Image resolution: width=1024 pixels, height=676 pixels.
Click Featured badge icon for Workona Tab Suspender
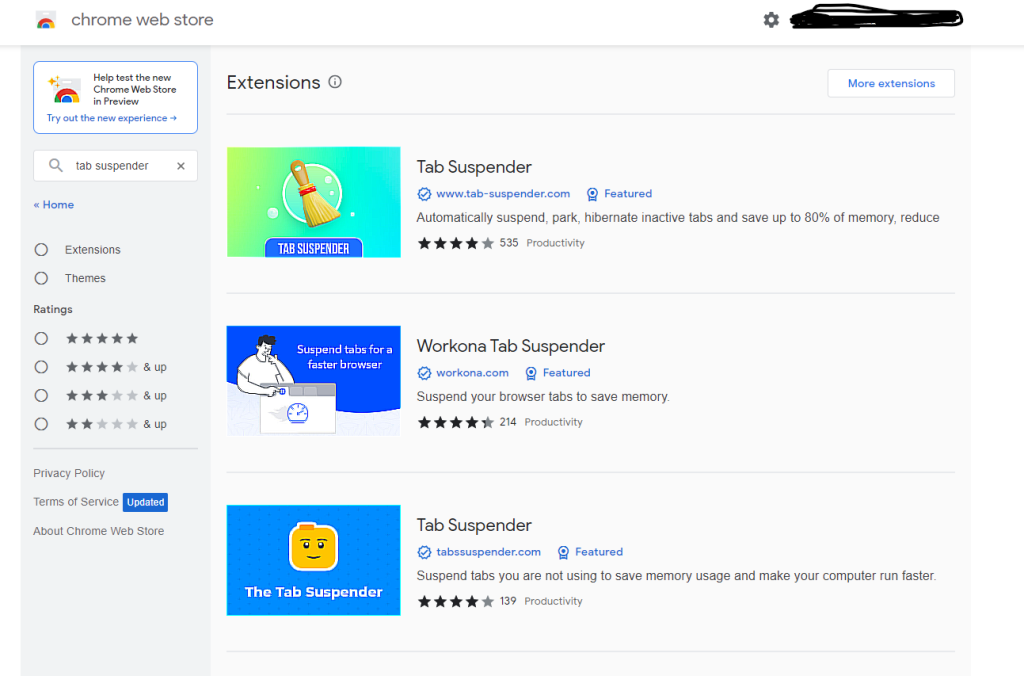[531, 373]
